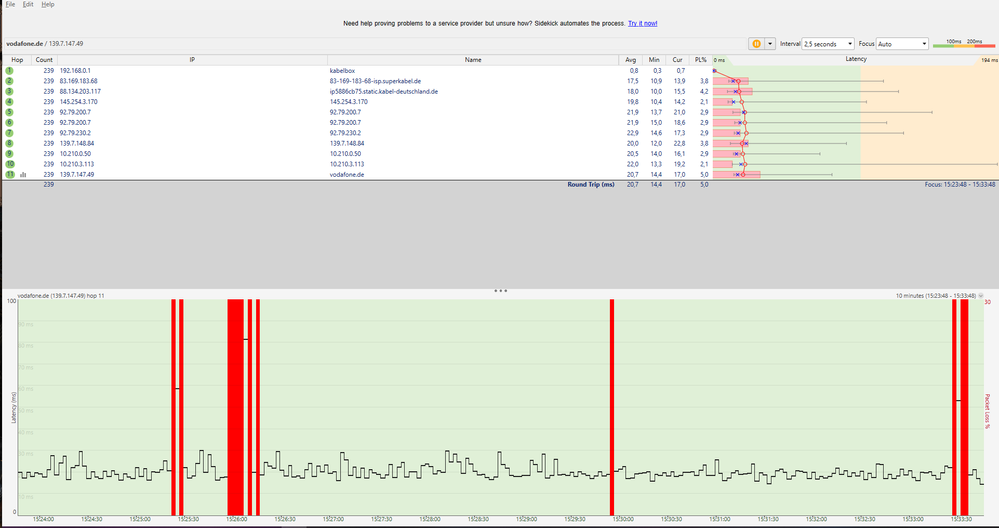999x528 pixels.
Task: Click the Latency graph column header
Action: [x=856, y=59]
